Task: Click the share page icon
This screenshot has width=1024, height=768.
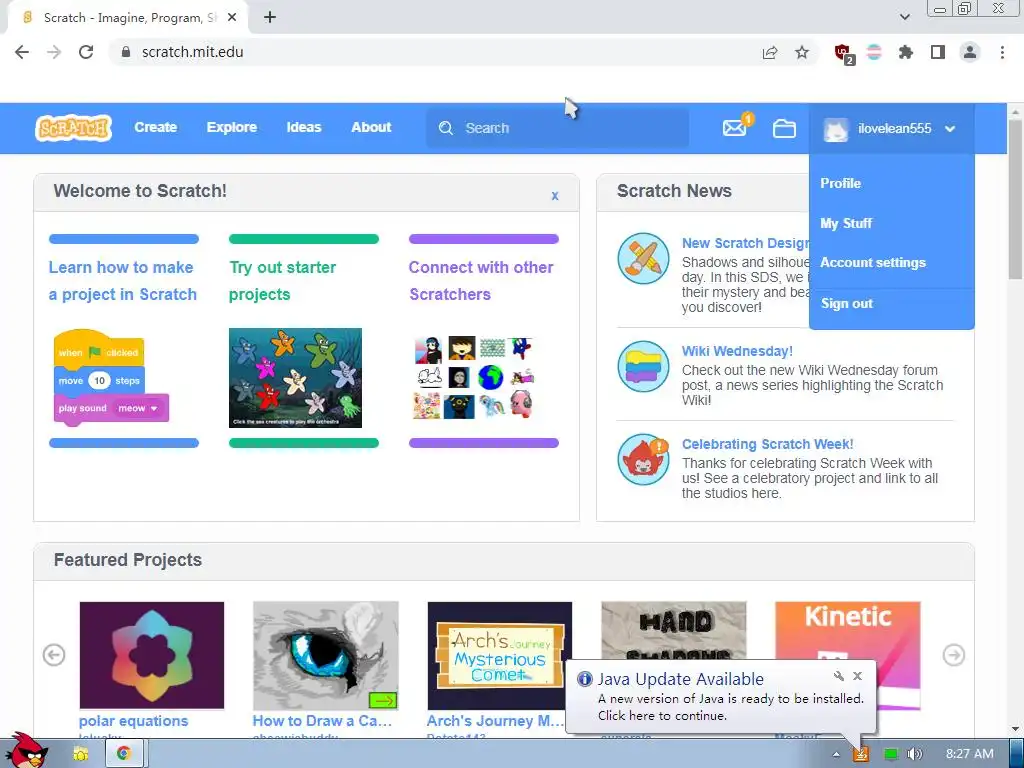Action: (x=770, y=52)
